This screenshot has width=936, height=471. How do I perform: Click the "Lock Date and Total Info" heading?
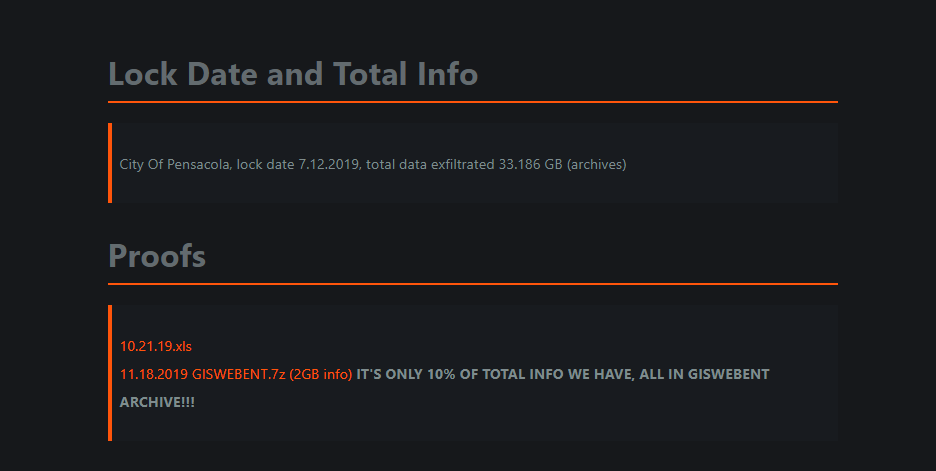[293, 74]
